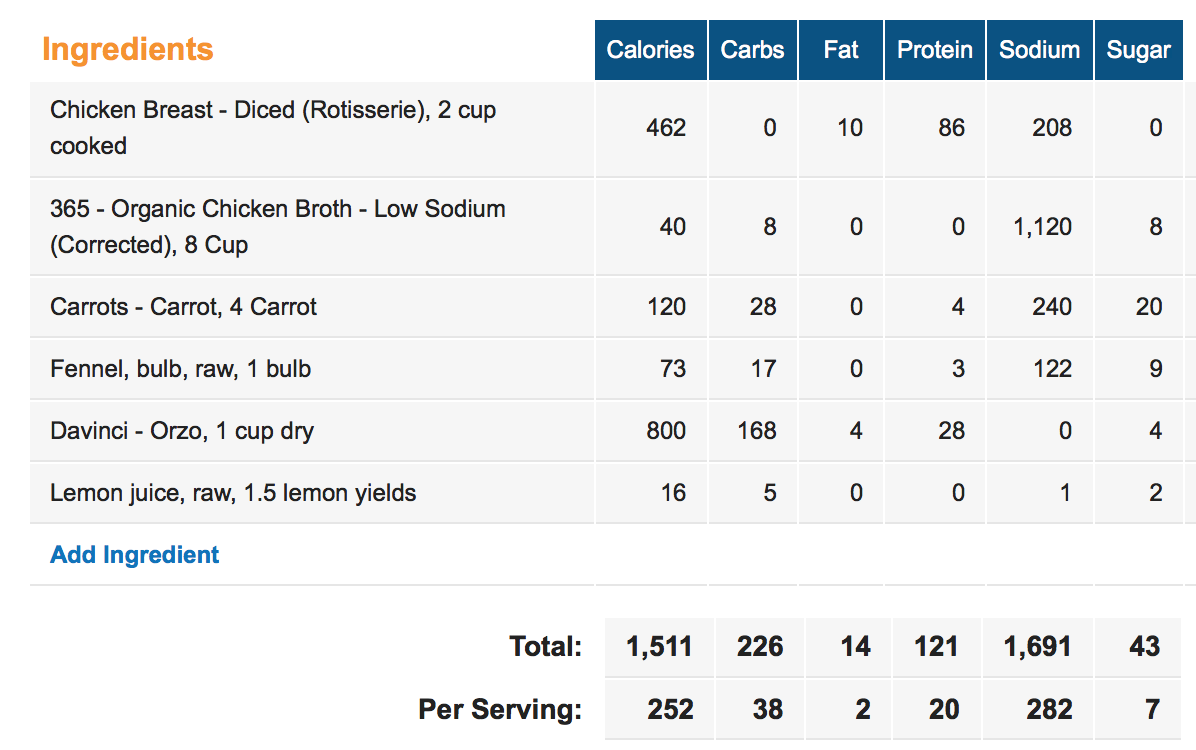The height and width of the screenshot is (750, 1196).
Task: Click the Fat column header
Action: click(x=841, y=50)
